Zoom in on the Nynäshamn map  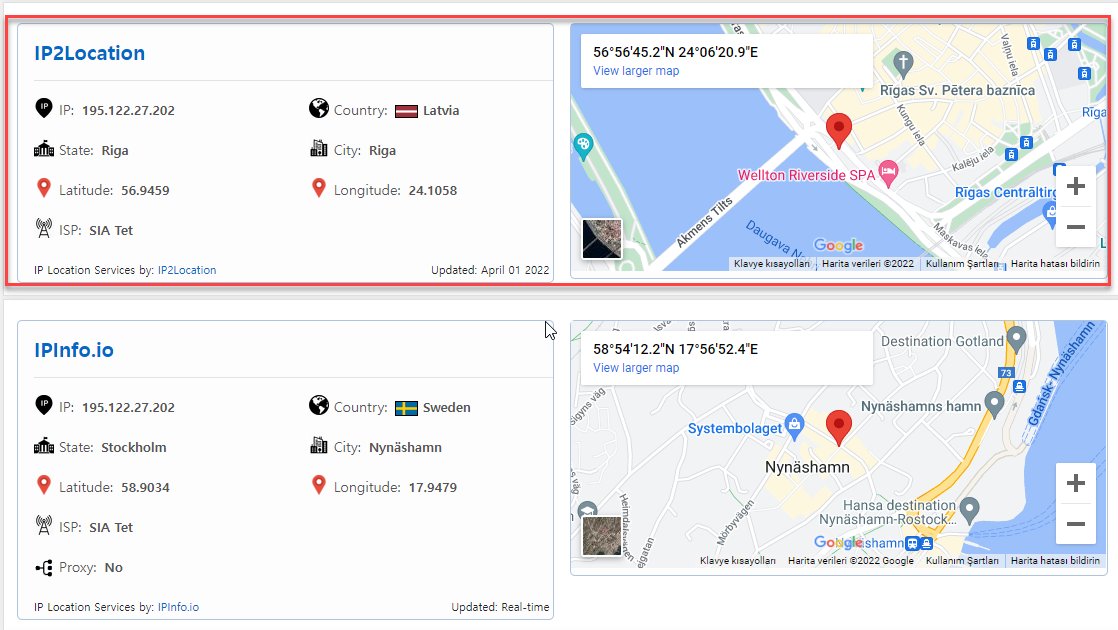(x=1076, y=483)
